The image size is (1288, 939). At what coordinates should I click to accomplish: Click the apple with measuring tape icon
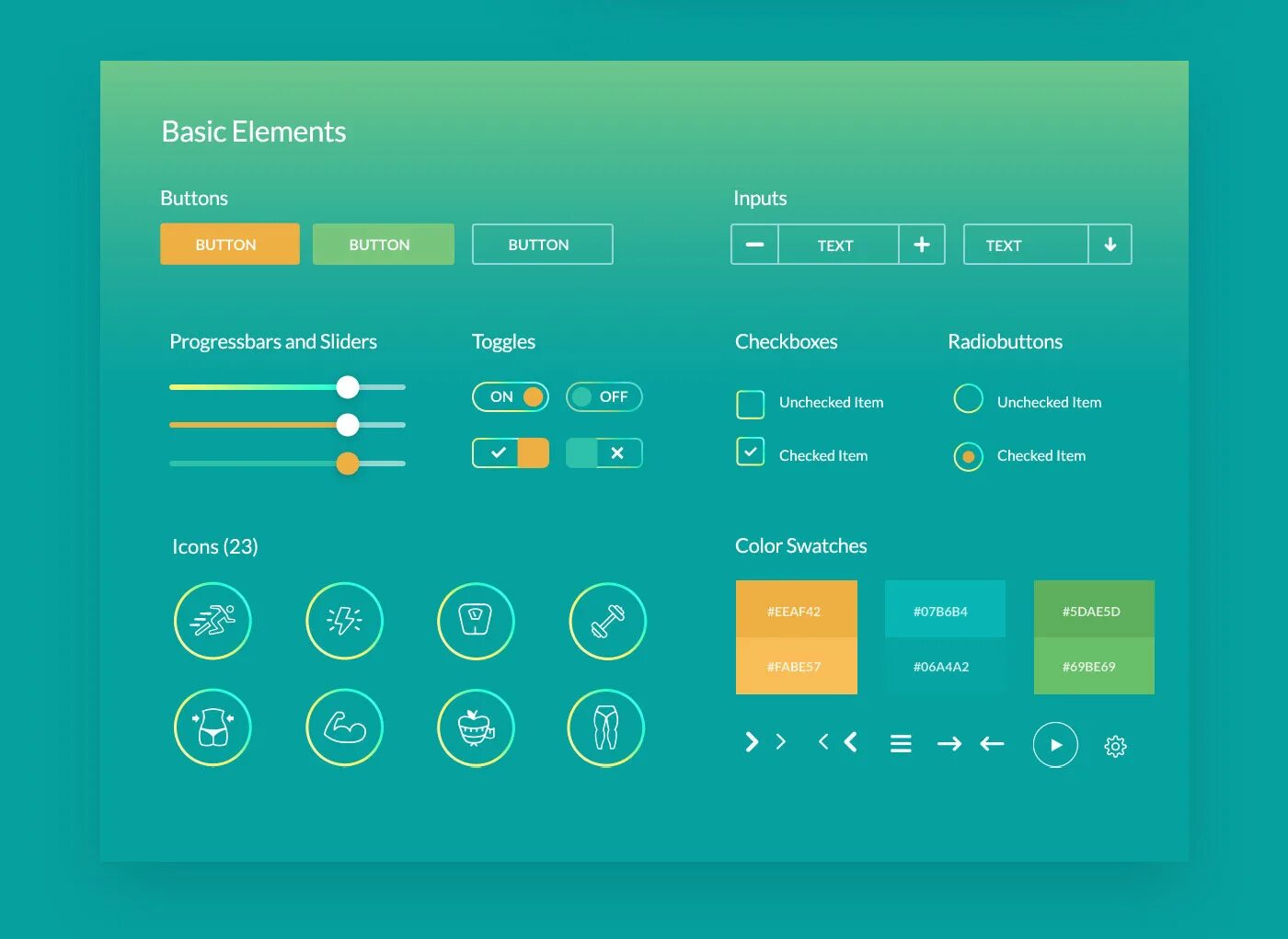476,727
